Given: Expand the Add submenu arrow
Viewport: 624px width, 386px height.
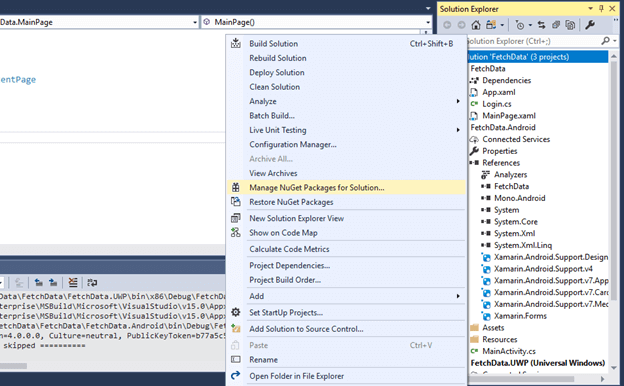Looking at the screenshot, I should click(x=458, y=296).
